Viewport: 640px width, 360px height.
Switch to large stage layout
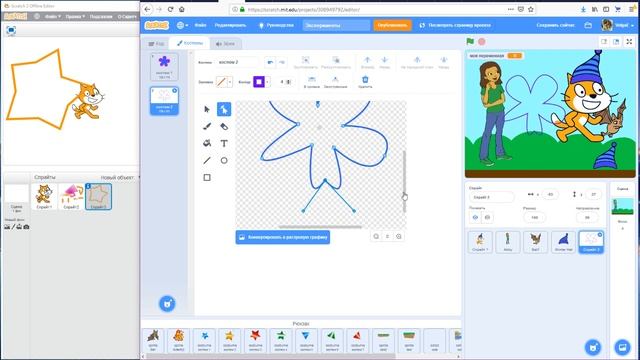[616, 42]
